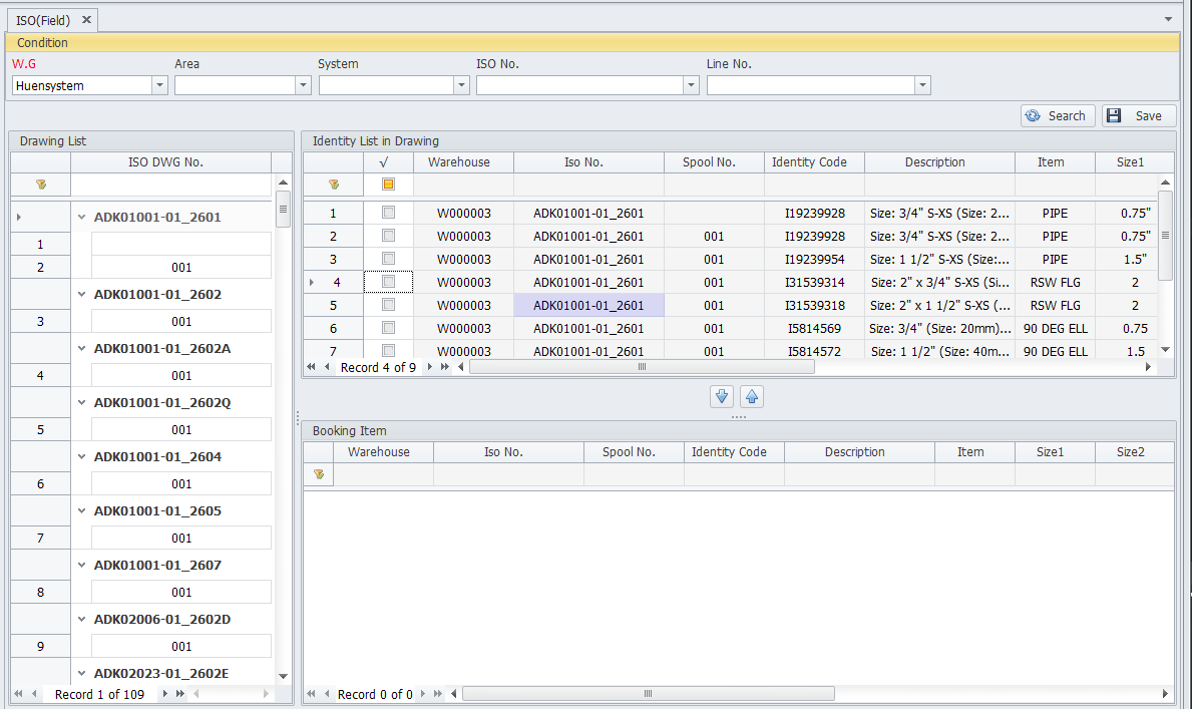Click the Identity Code column header
The image size is (1192, 709).
tap(809, 162)
